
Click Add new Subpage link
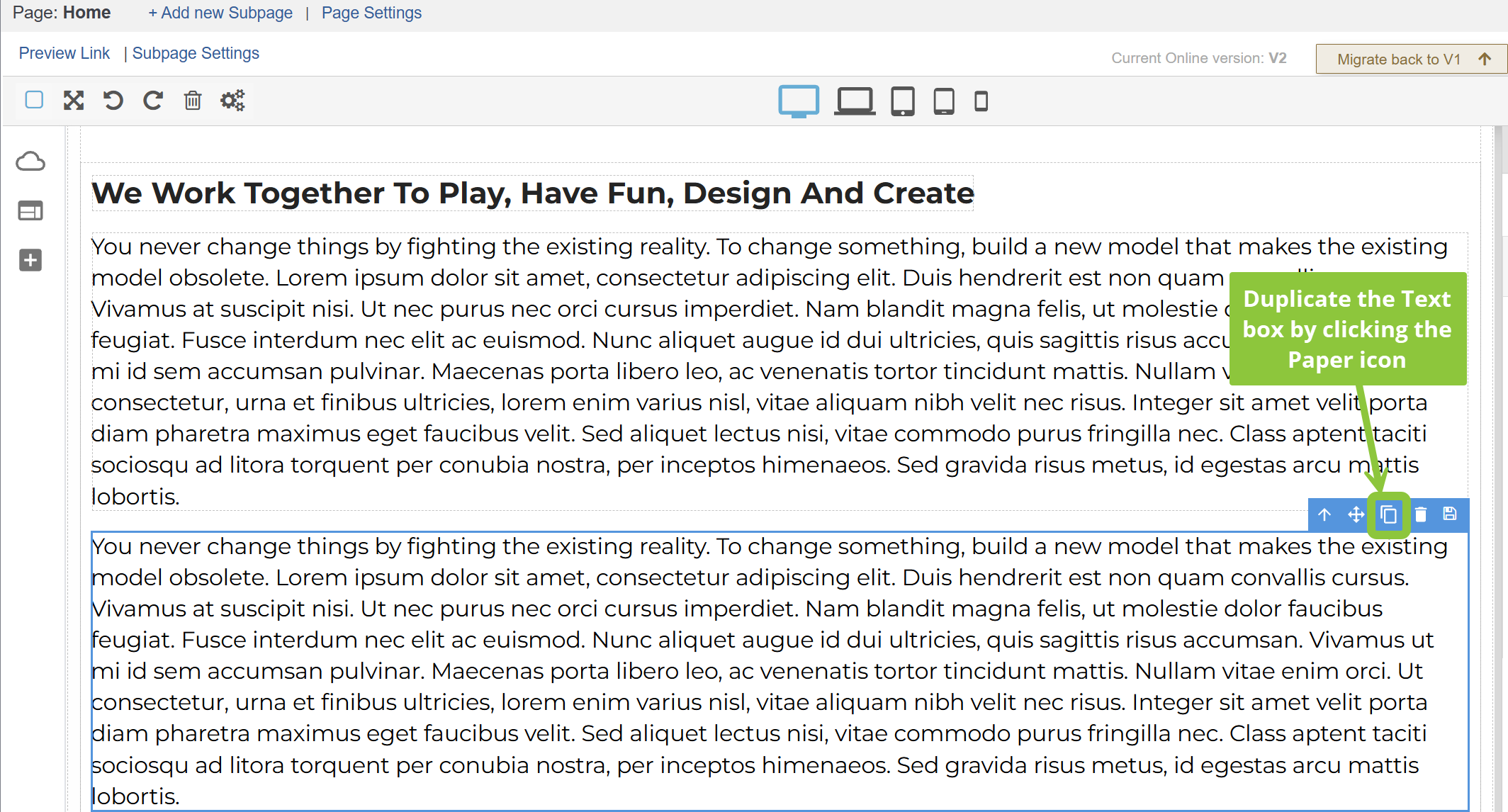pyautogui.click(x=220, y=13)
